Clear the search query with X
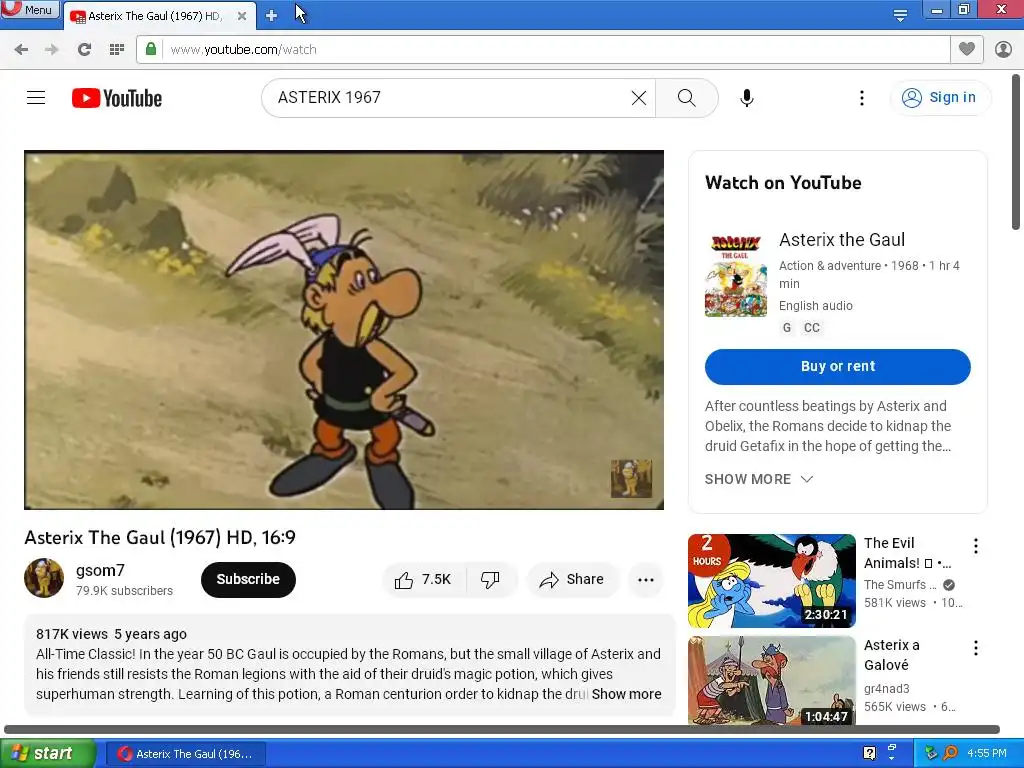Image resolution: width=1024 pixels, height=768 pixels. tap(639, 98)
